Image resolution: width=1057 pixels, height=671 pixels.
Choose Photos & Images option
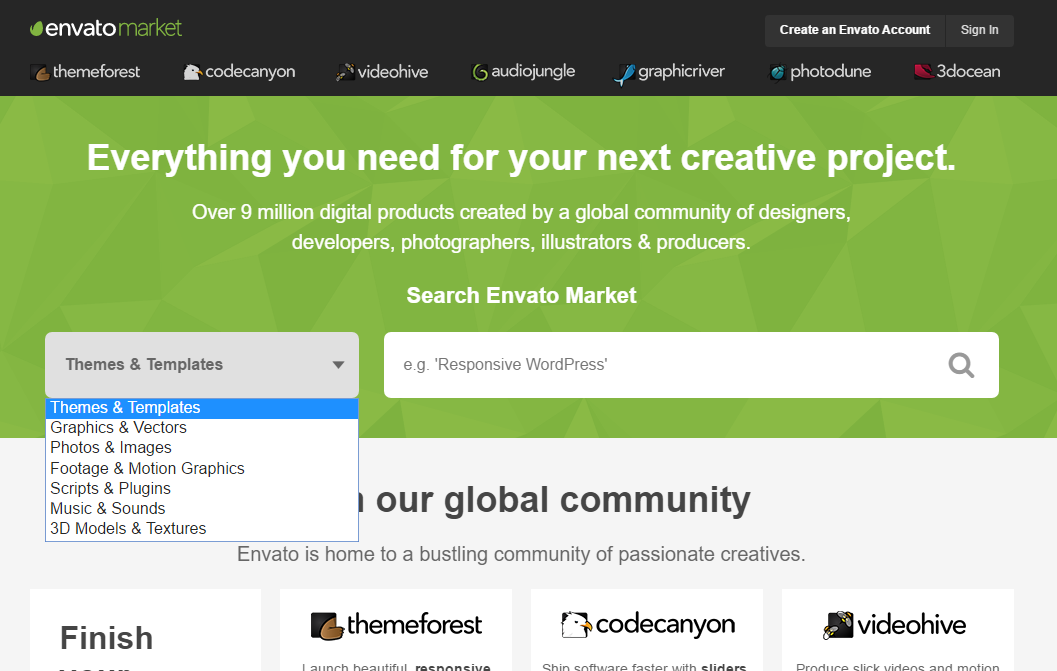(x=111, y=448)
